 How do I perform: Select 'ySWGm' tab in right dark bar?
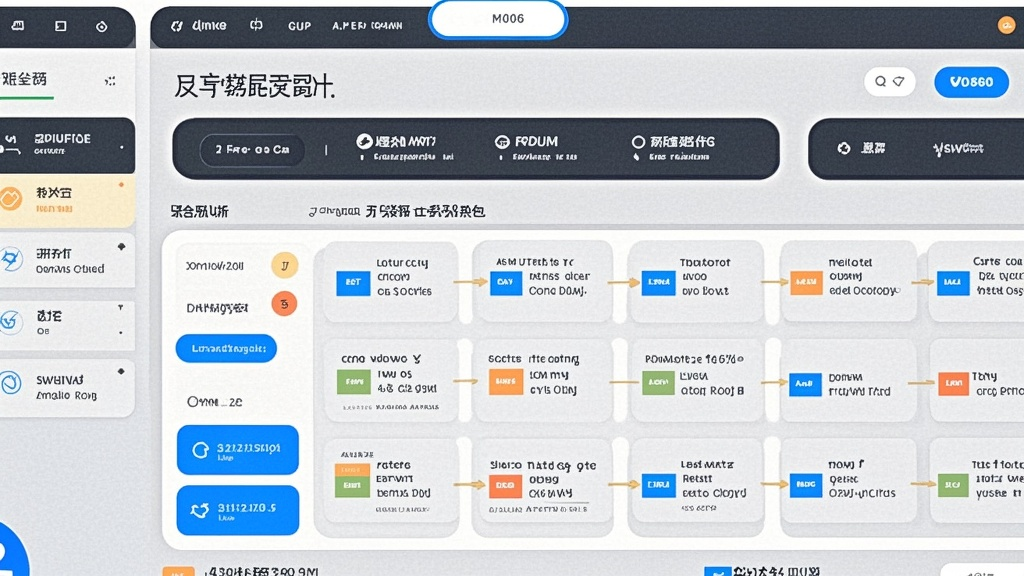click(958, 149)
